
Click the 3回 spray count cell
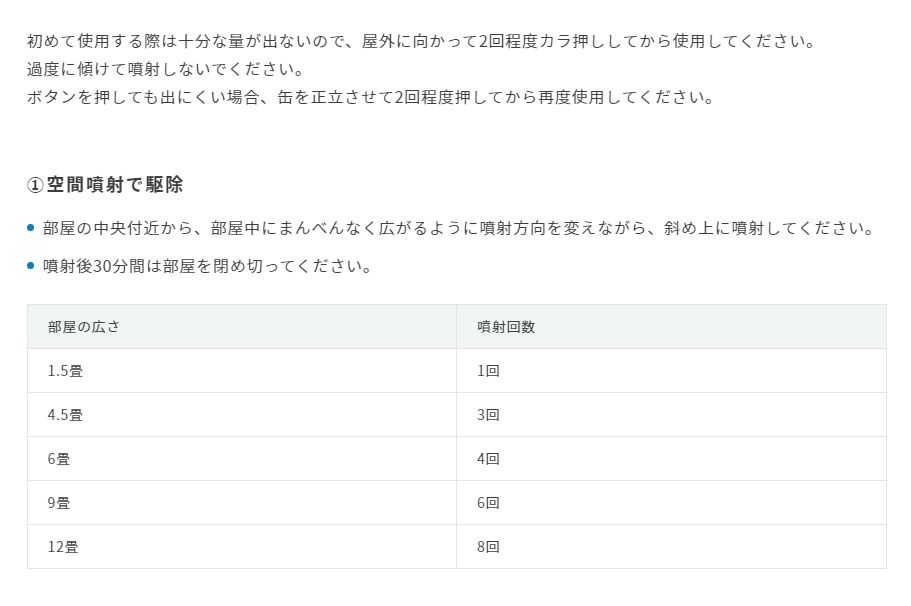point(672,415)
